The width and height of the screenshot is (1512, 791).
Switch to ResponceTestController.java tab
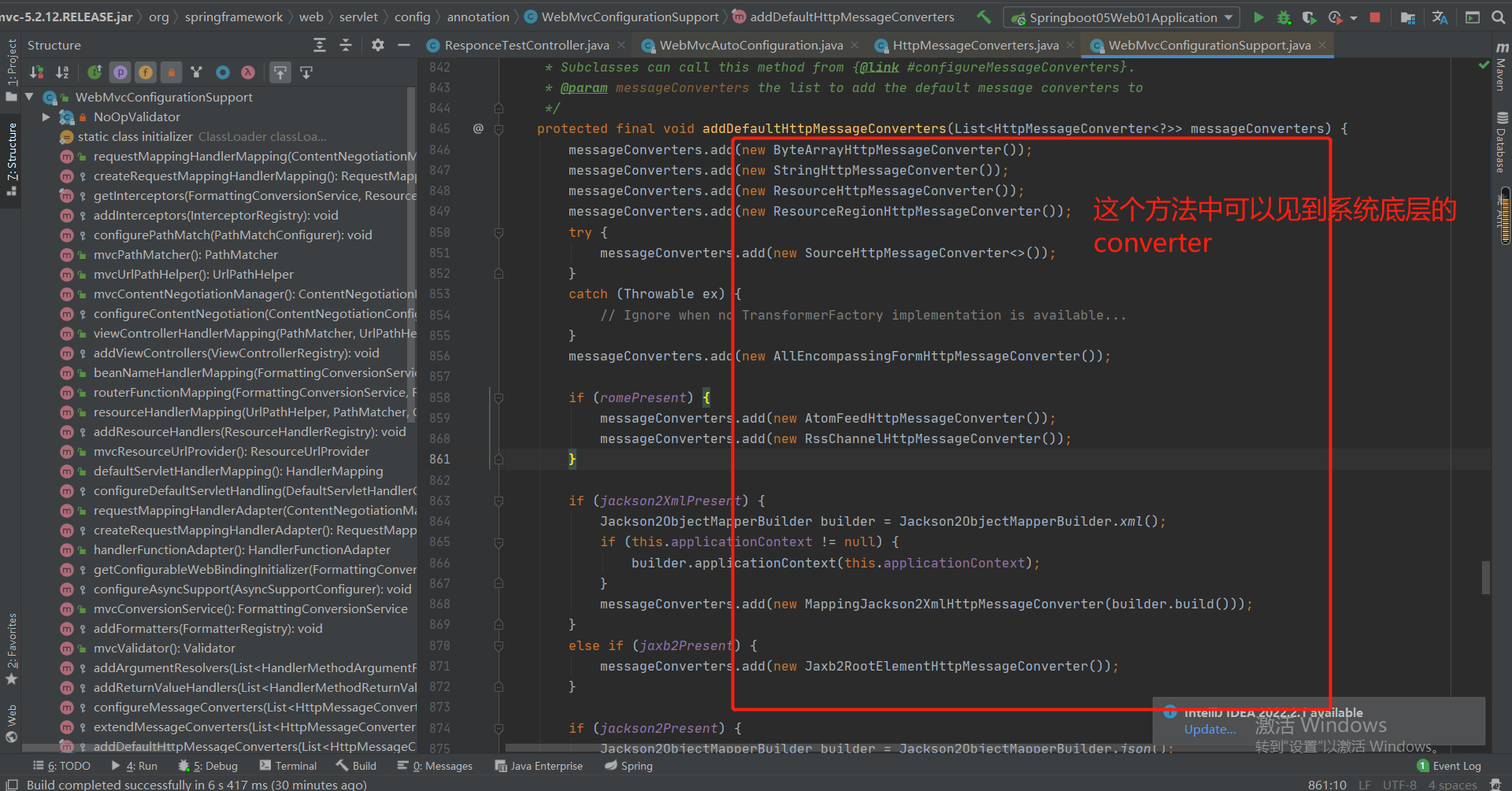pyautogui.click(x=526, y=46)
